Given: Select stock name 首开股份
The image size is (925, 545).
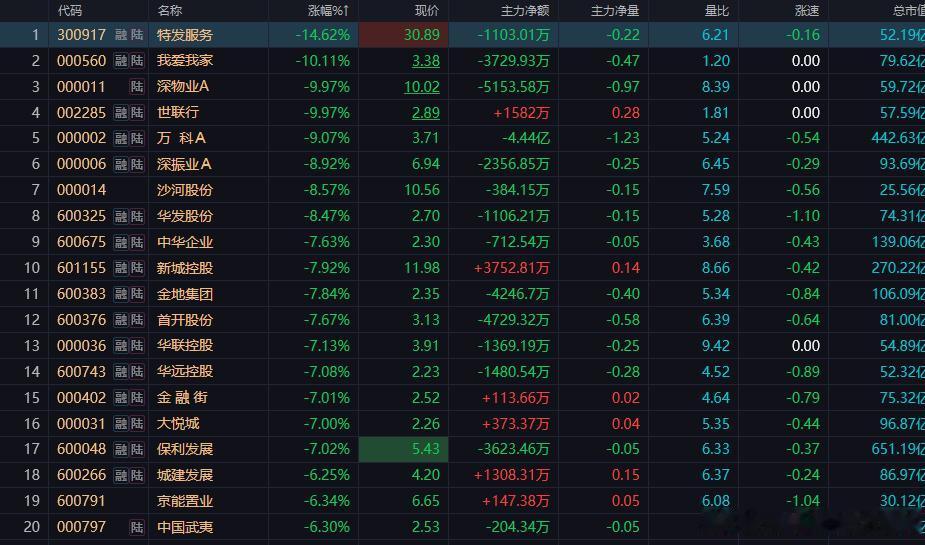Looking at the screenshot, I should pos(185,320).
